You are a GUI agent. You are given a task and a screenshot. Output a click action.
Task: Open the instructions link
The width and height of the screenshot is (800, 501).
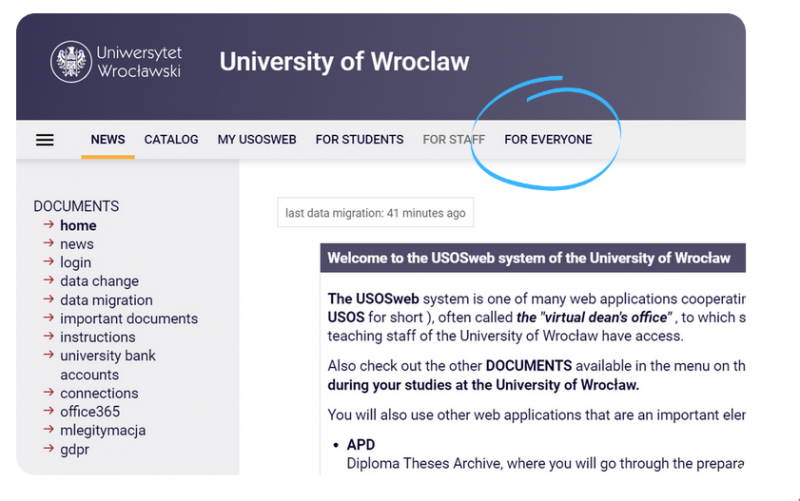point(97,337)
